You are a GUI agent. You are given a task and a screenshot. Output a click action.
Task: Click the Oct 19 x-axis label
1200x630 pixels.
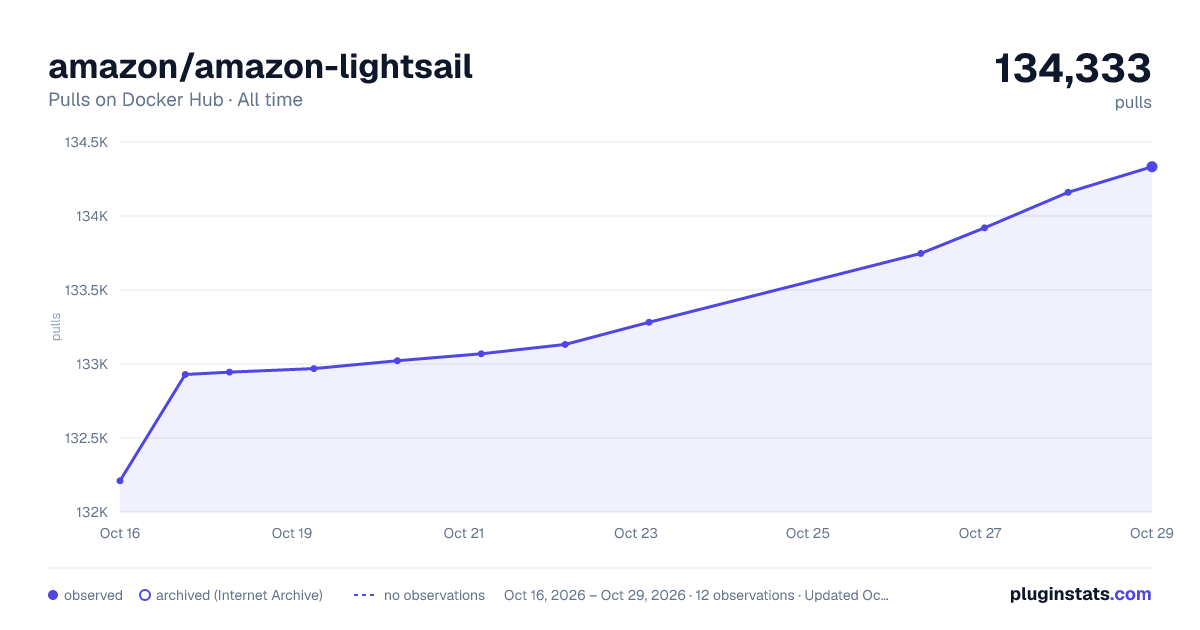click(x=292, y=534)
